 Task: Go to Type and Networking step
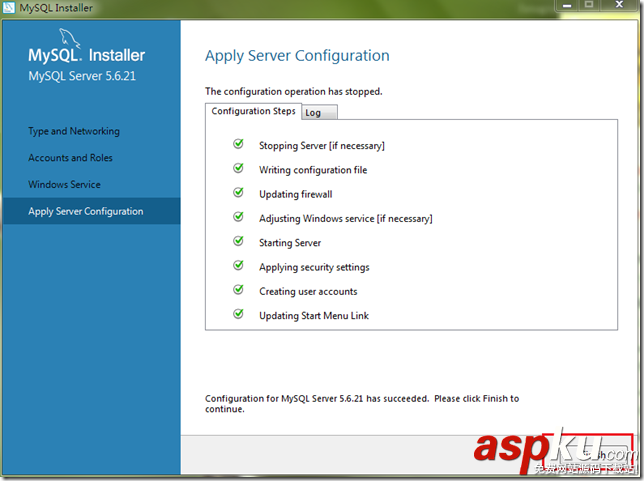pyautogui.click(x=74, y=131)
